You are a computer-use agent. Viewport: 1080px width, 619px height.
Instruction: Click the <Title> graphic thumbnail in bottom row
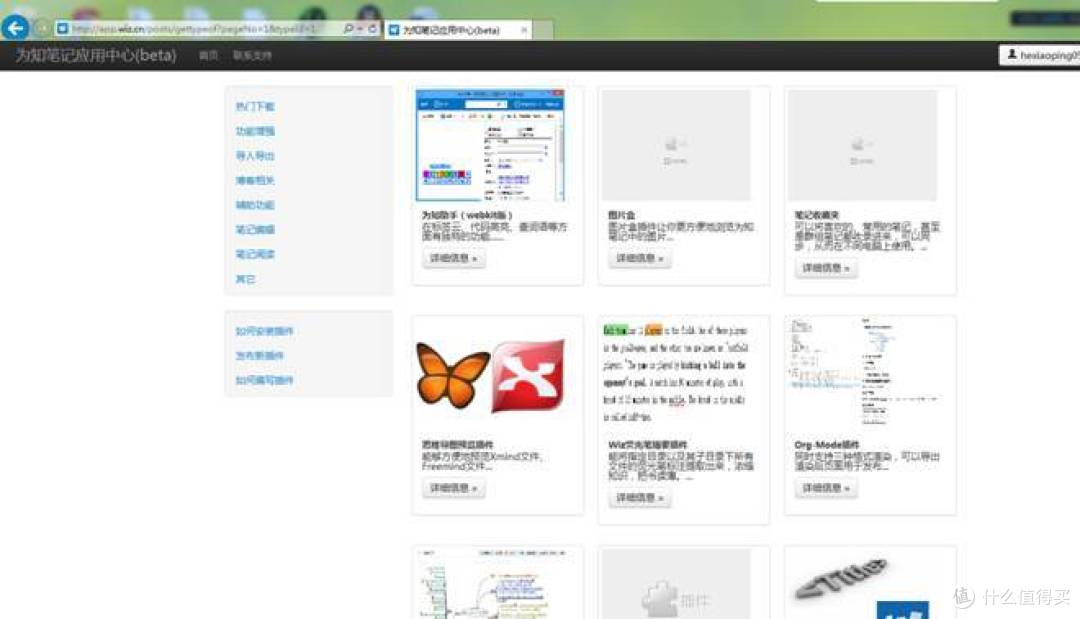(862, 584)
